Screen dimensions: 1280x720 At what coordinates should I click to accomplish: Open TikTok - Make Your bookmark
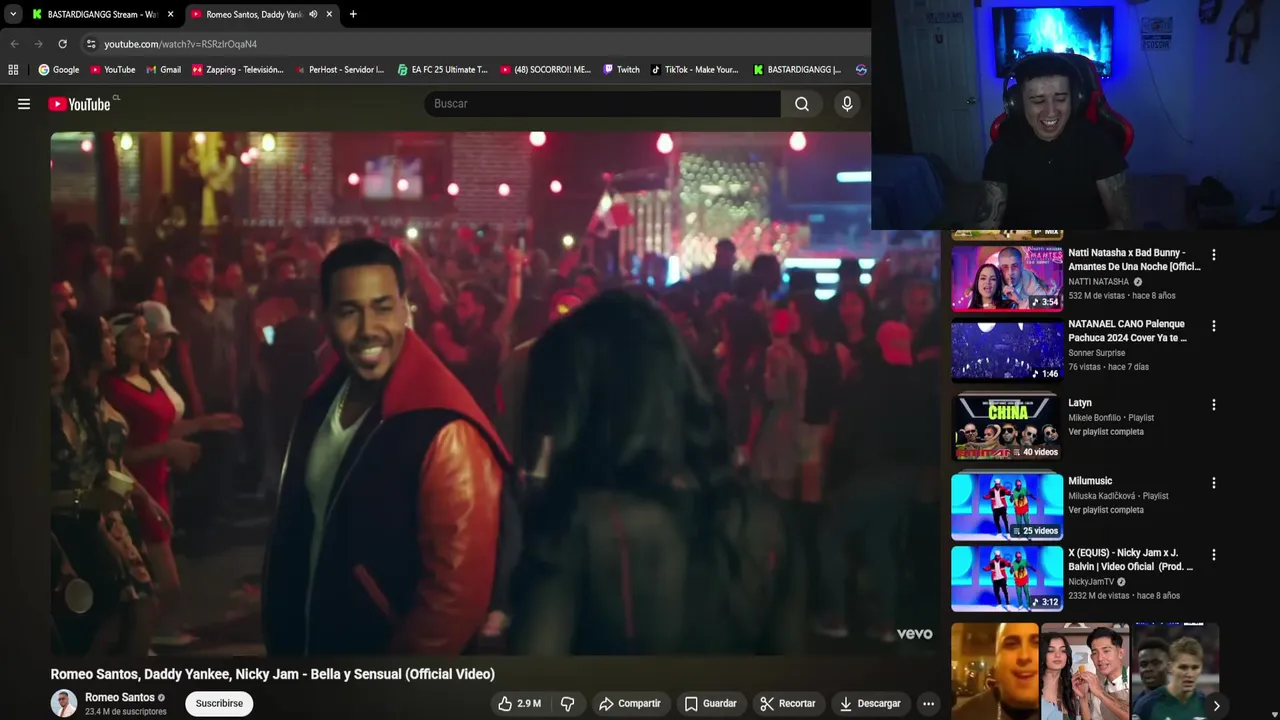click(695, 70)
